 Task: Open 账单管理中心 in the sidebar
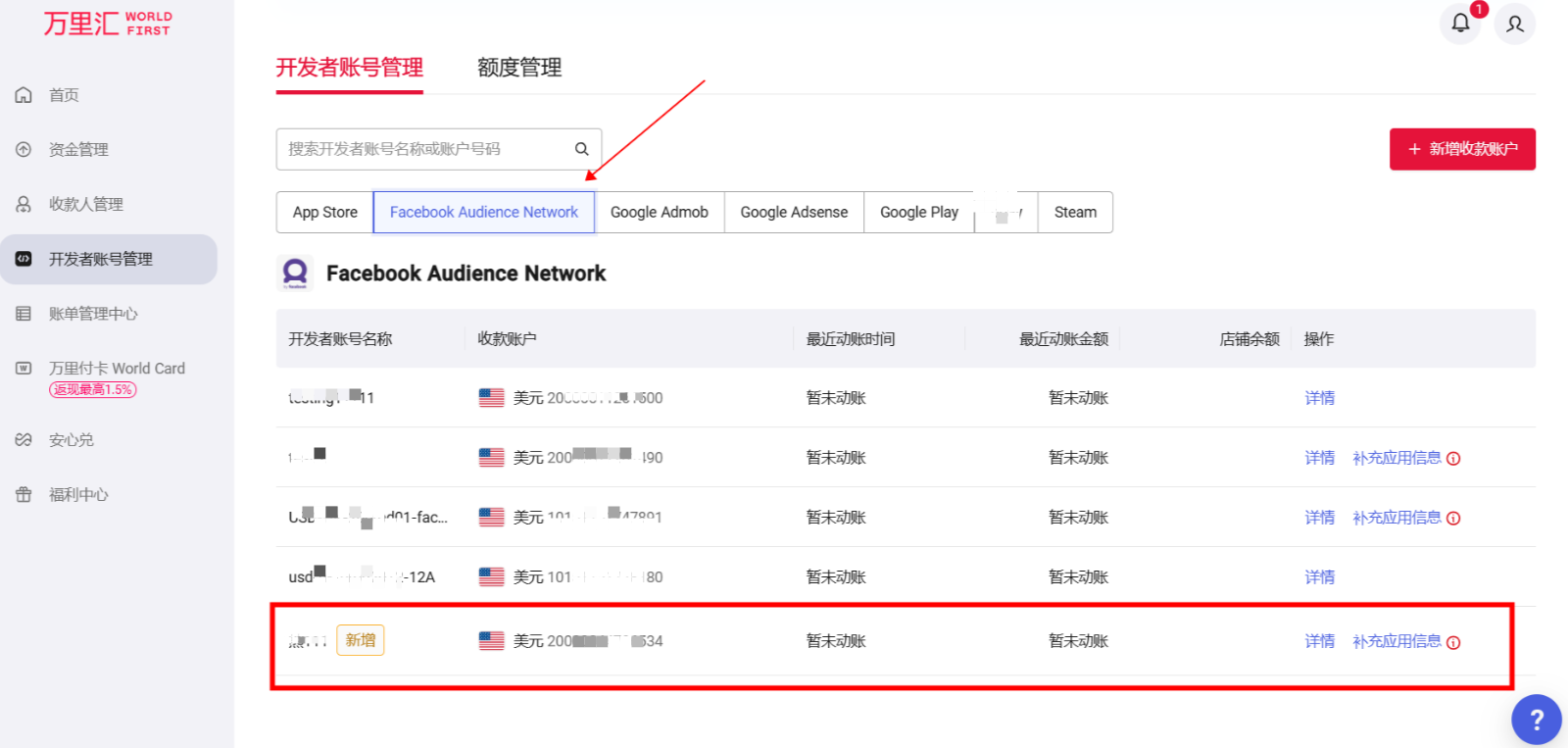point(93,314)
